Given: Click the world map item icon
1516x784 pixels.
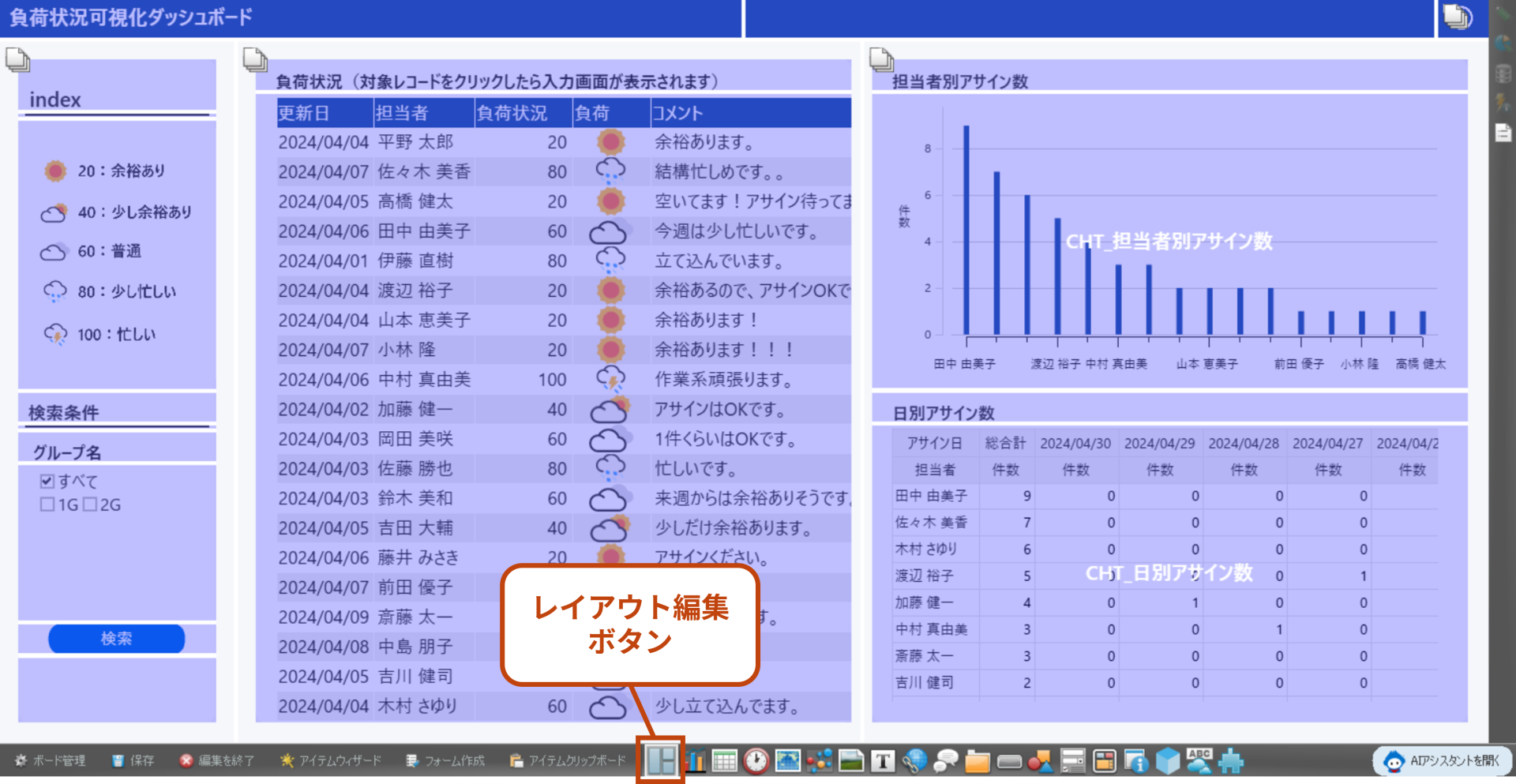Looking at the screenshot, I should point(788,760).
